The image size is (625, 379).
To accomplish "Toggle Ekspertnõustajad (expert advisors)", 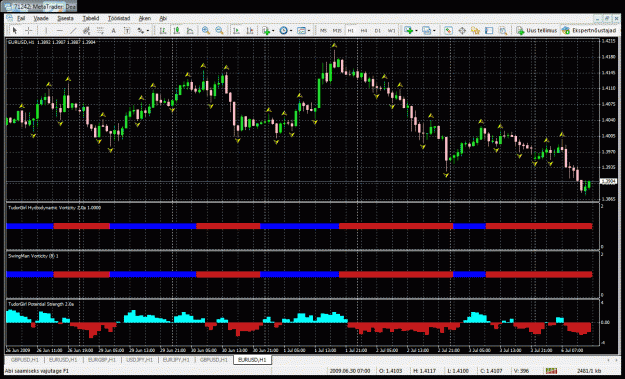I will click(x=589, y=30).
